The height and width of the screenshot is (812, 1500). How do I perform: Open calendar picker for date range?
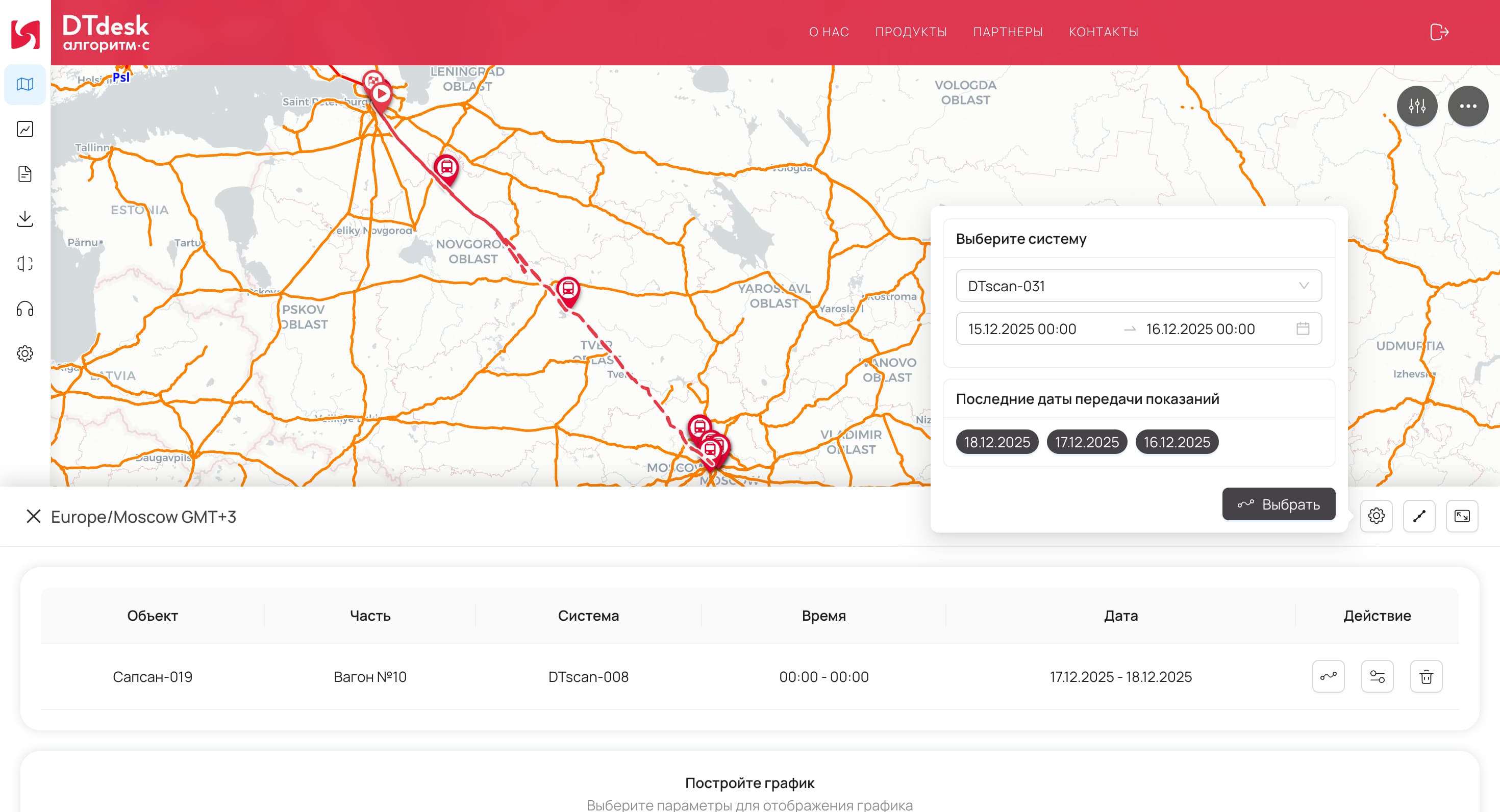click(x=1303, y=329)
